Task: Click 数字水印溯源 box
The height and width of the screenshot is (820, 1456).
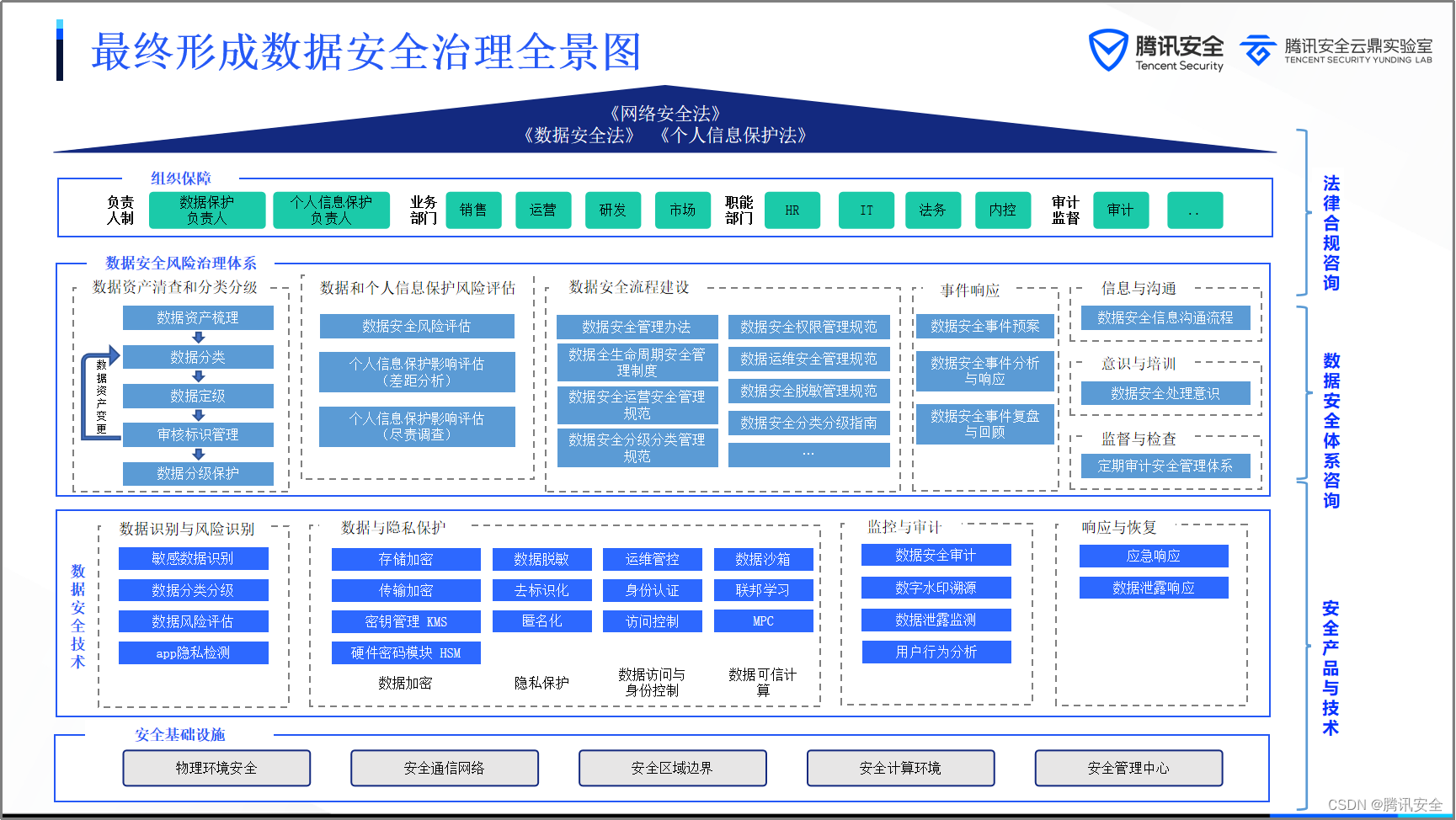Action: (x=936, y=588)
